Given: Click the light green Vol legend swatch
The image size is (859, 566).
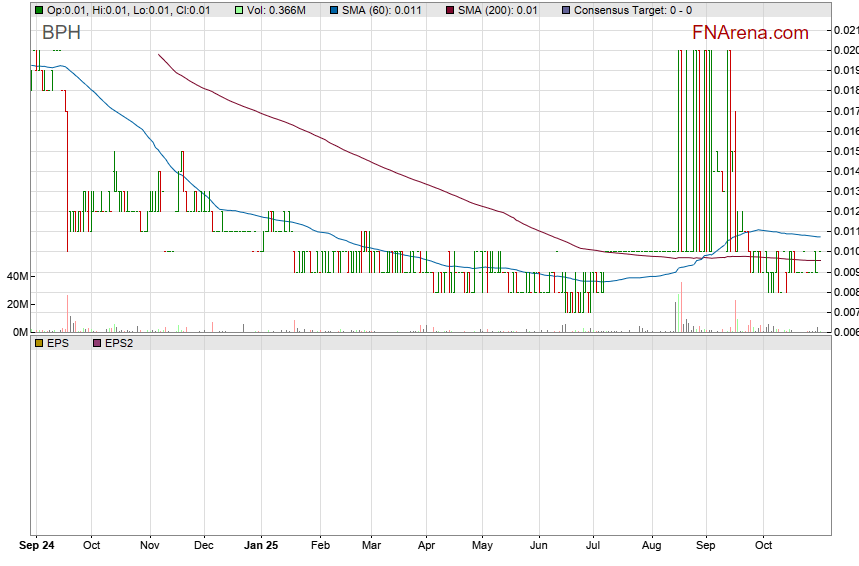Looking at the screenshot, I should pos(239,10).
